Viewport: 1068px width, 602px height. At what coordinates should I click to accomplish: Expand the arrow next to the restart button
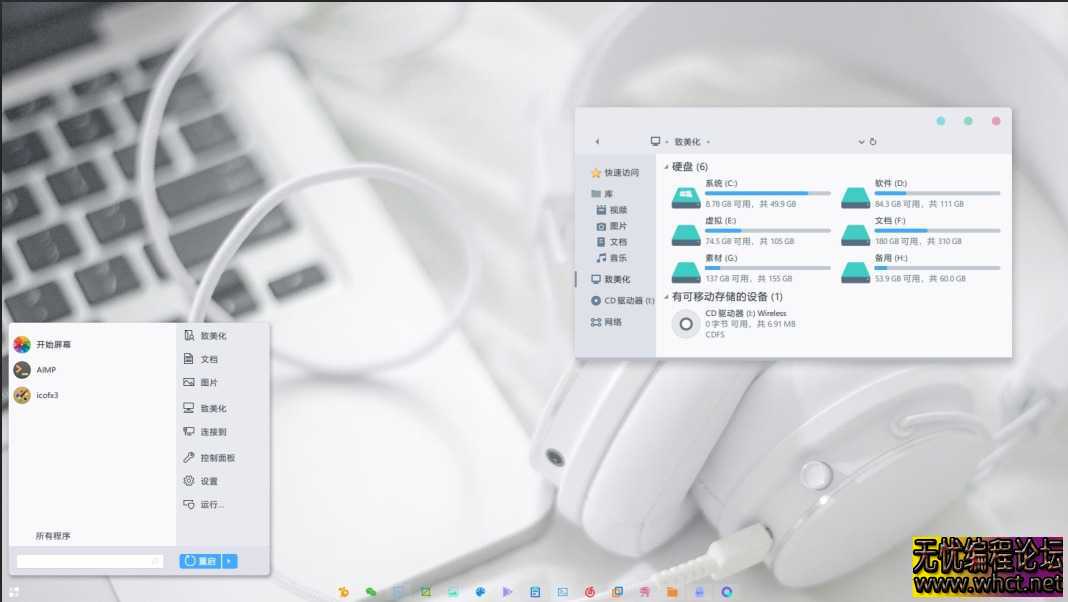coord(228,561)
